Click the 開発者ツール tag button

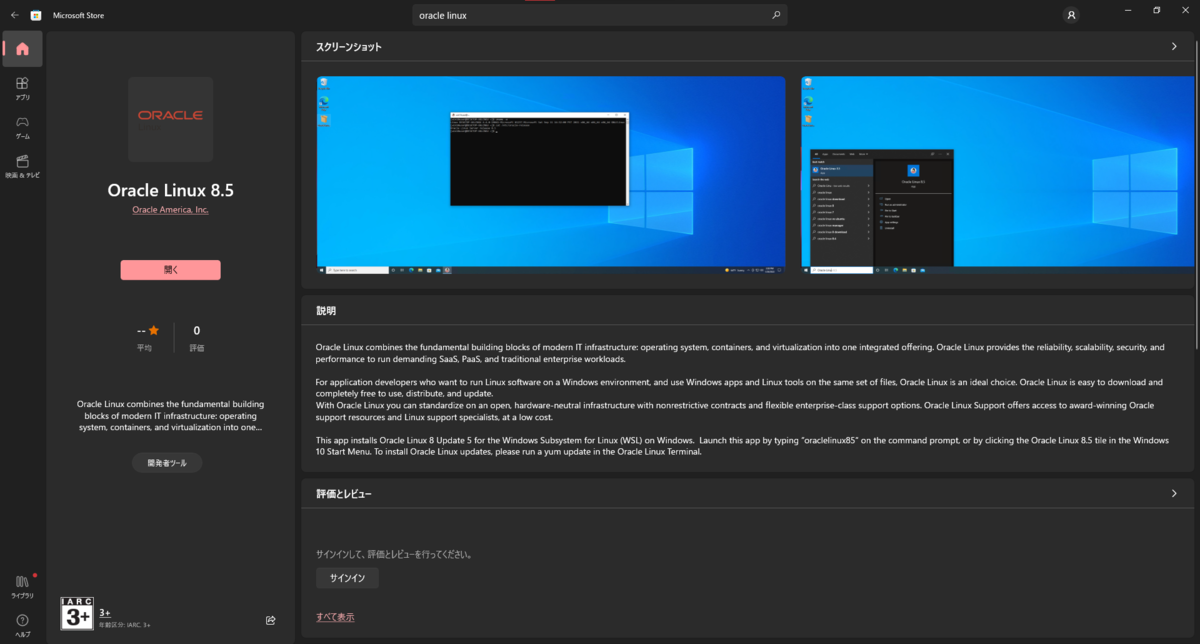click(167, 463)
